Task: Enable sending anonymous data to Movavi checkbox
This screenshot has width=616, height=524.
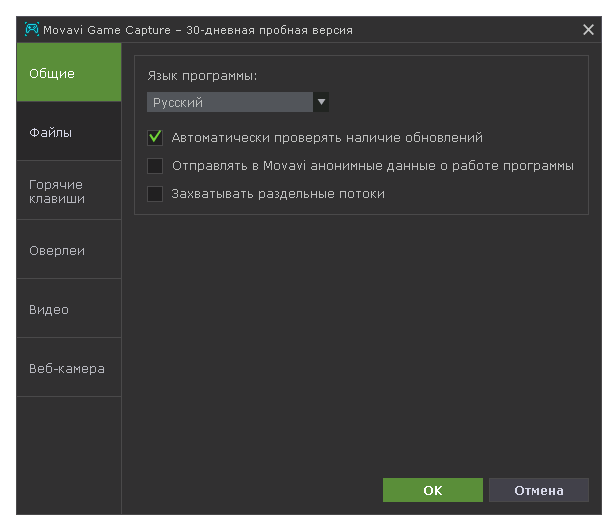Action: pos(155,166)
